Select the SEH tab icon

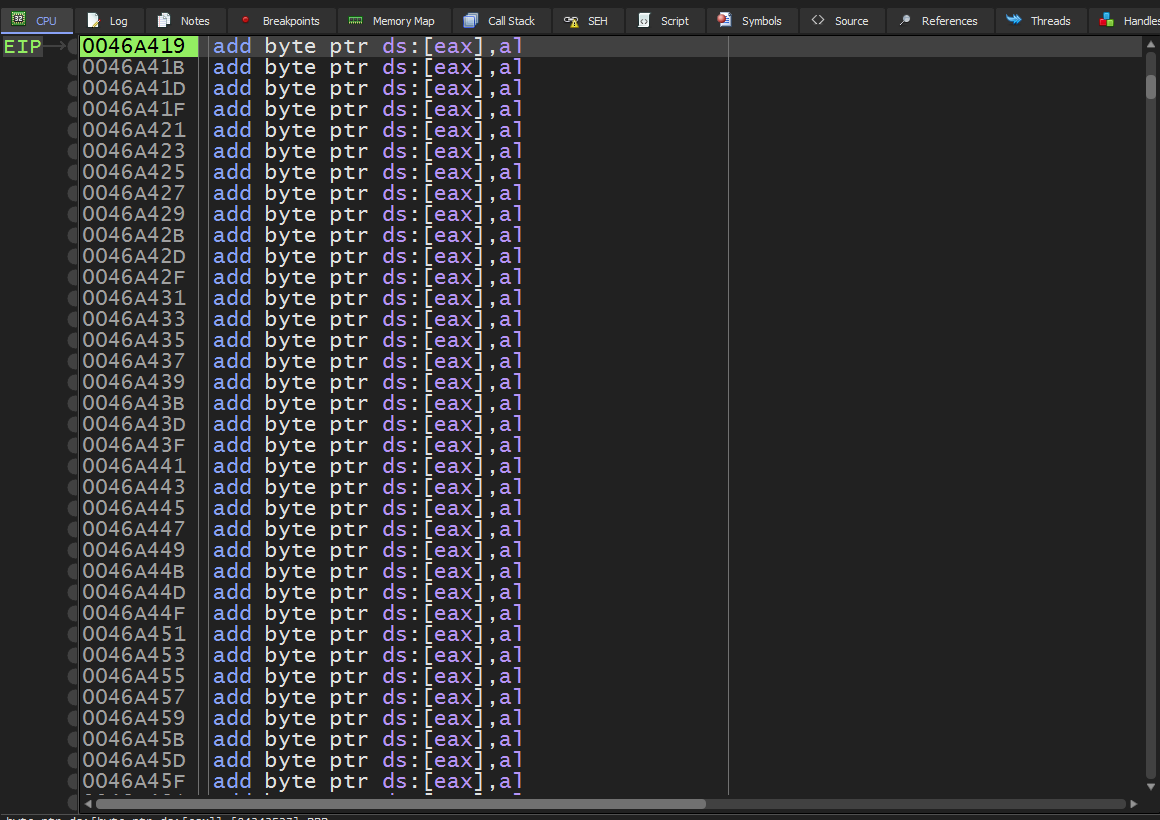coord(570,20)
